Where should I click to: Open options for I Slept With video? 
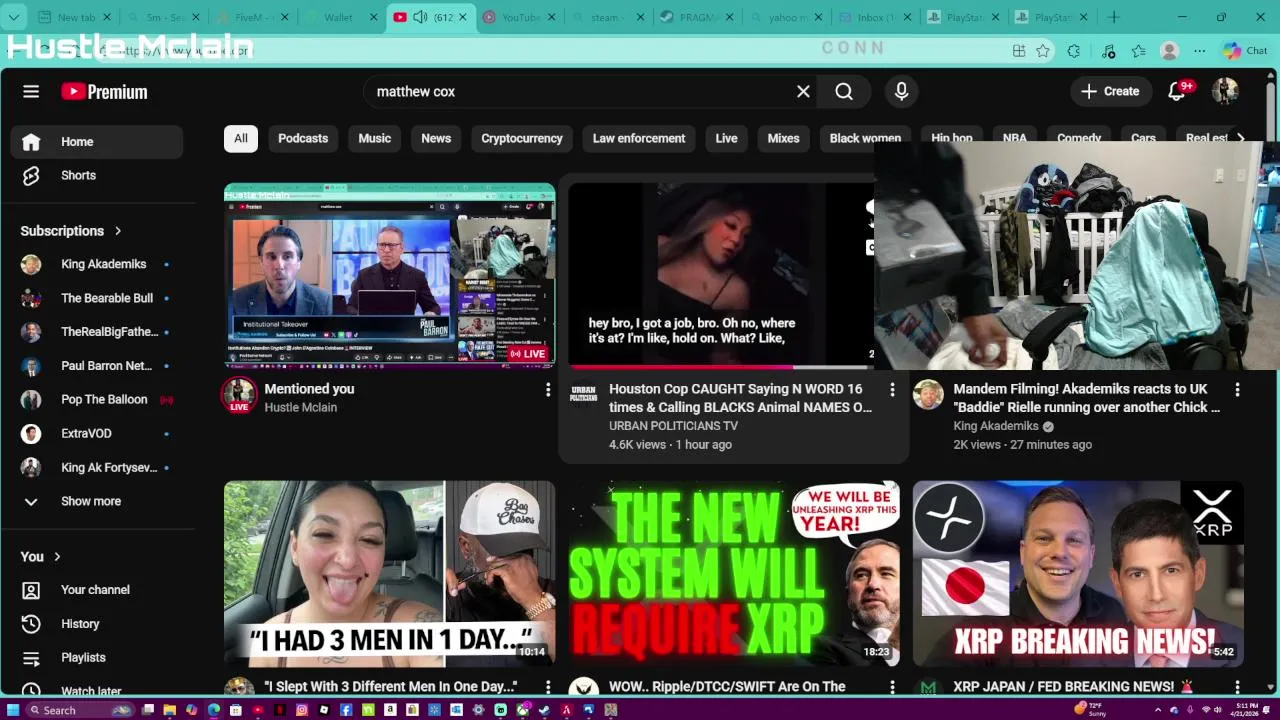click(547, 687)
